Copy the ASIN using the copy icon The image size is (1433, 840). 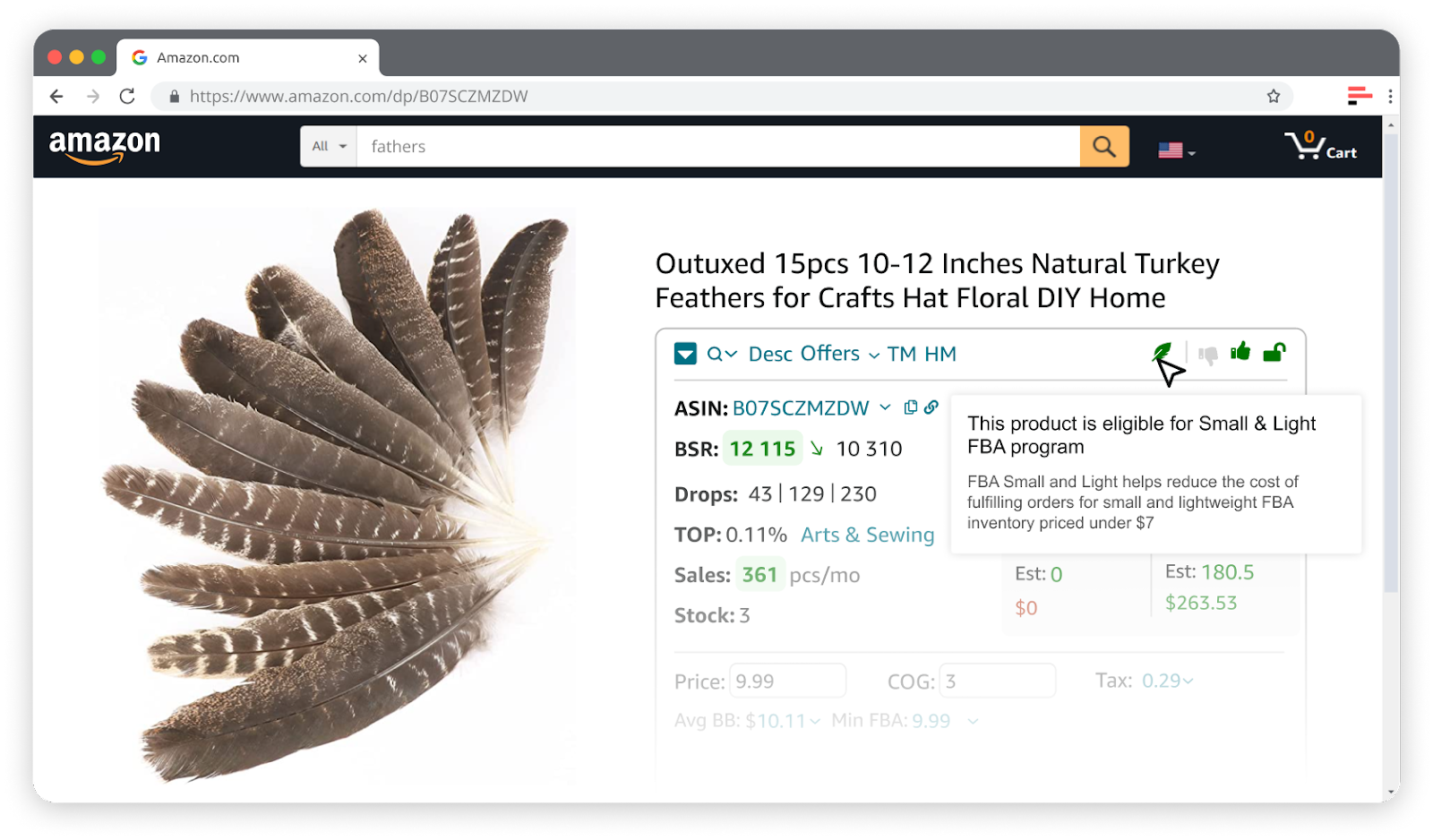[x=909, y=407]
